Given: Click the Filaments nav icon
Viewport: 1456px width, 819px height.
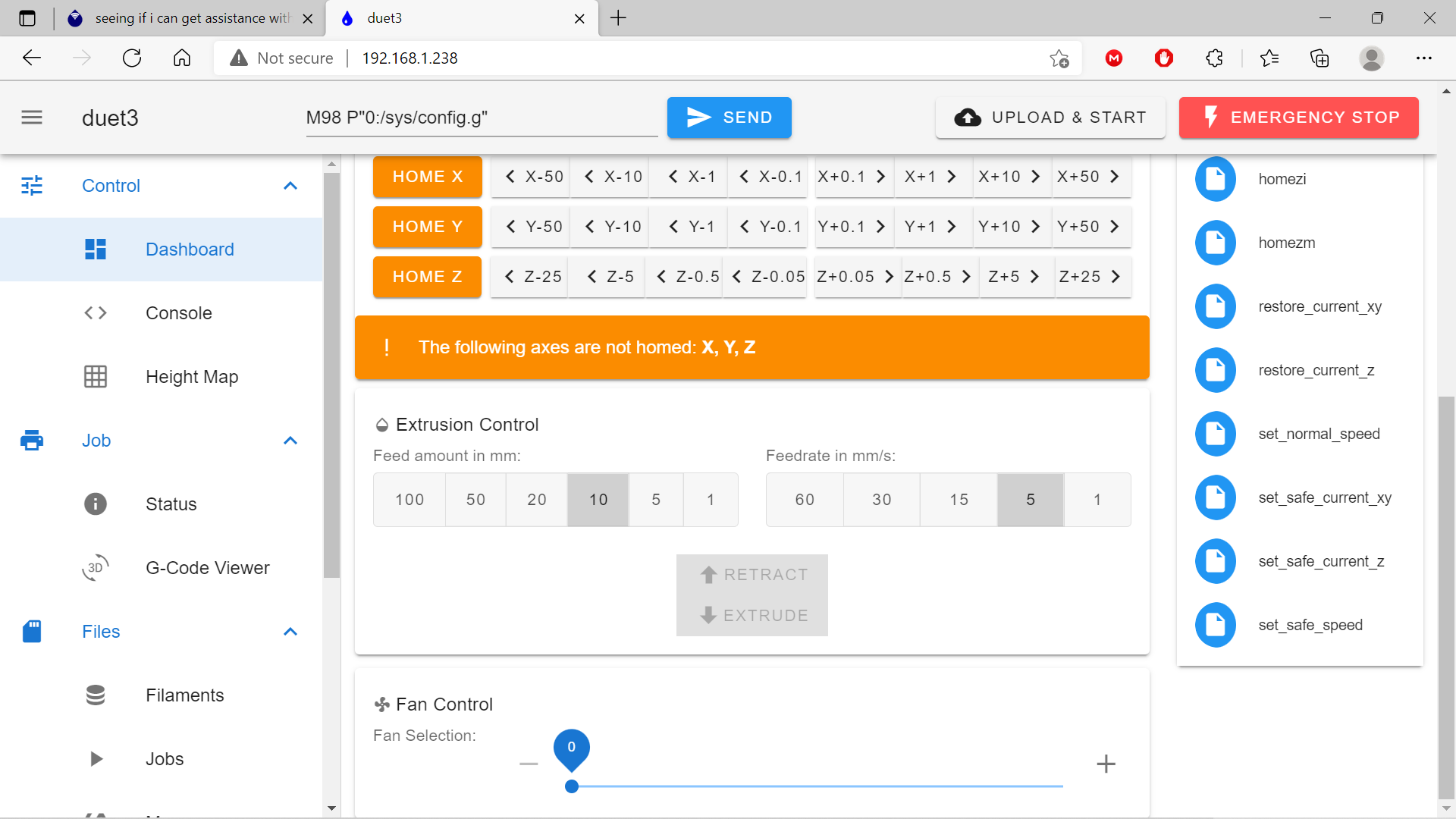Looking at the screenshot, I should 96,694.
